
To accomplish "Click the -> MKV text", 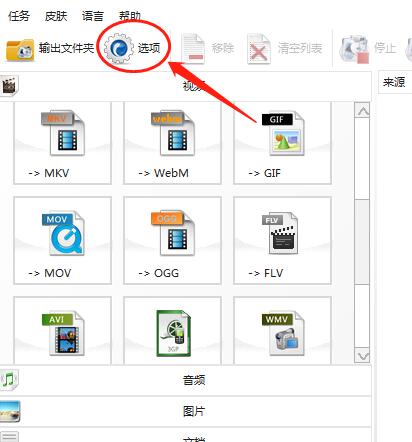I will 49,173.
